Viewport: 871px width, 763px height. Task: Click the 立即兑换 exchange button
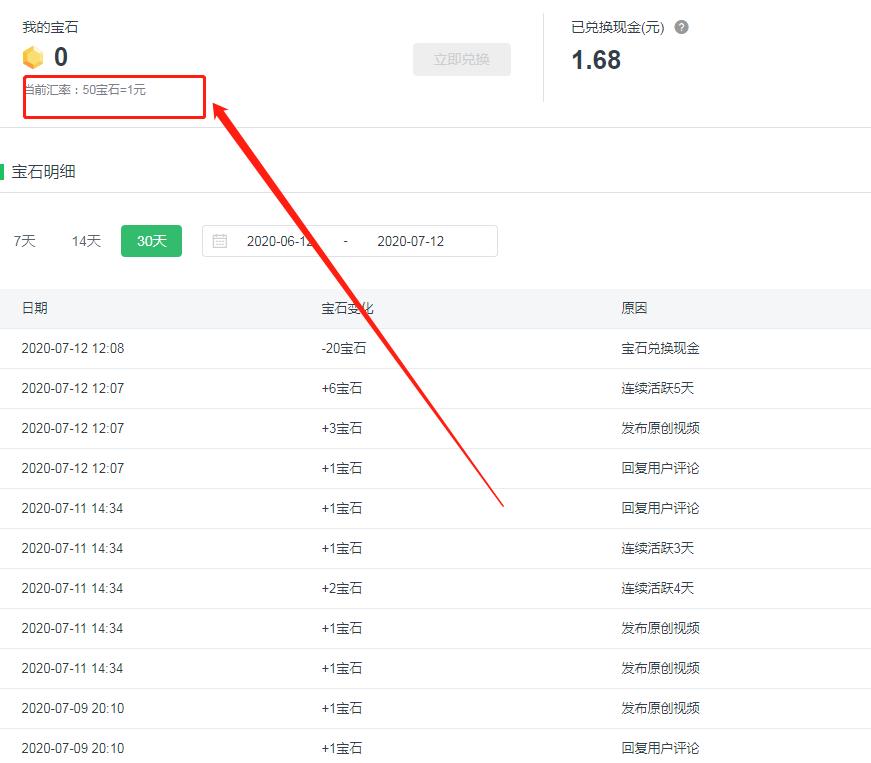point(462,60)
